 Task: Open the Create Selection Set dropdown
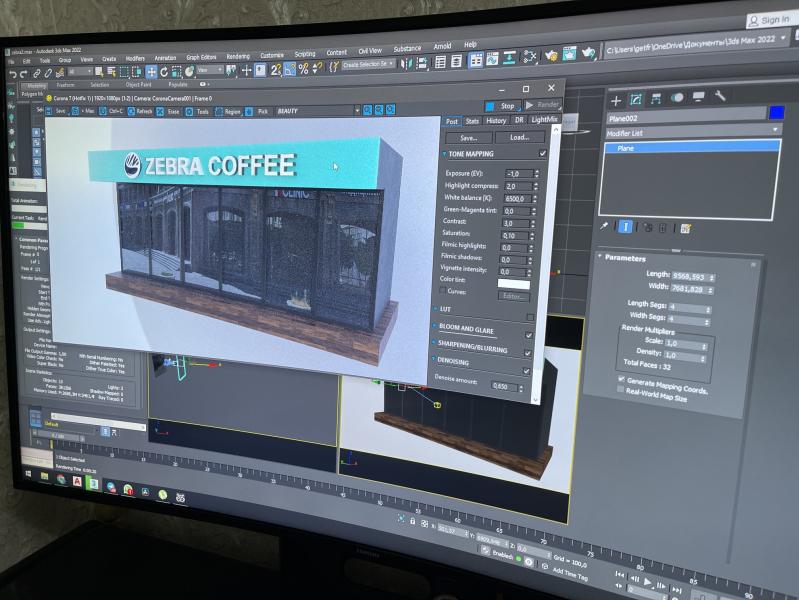click(x=369, y=64)
